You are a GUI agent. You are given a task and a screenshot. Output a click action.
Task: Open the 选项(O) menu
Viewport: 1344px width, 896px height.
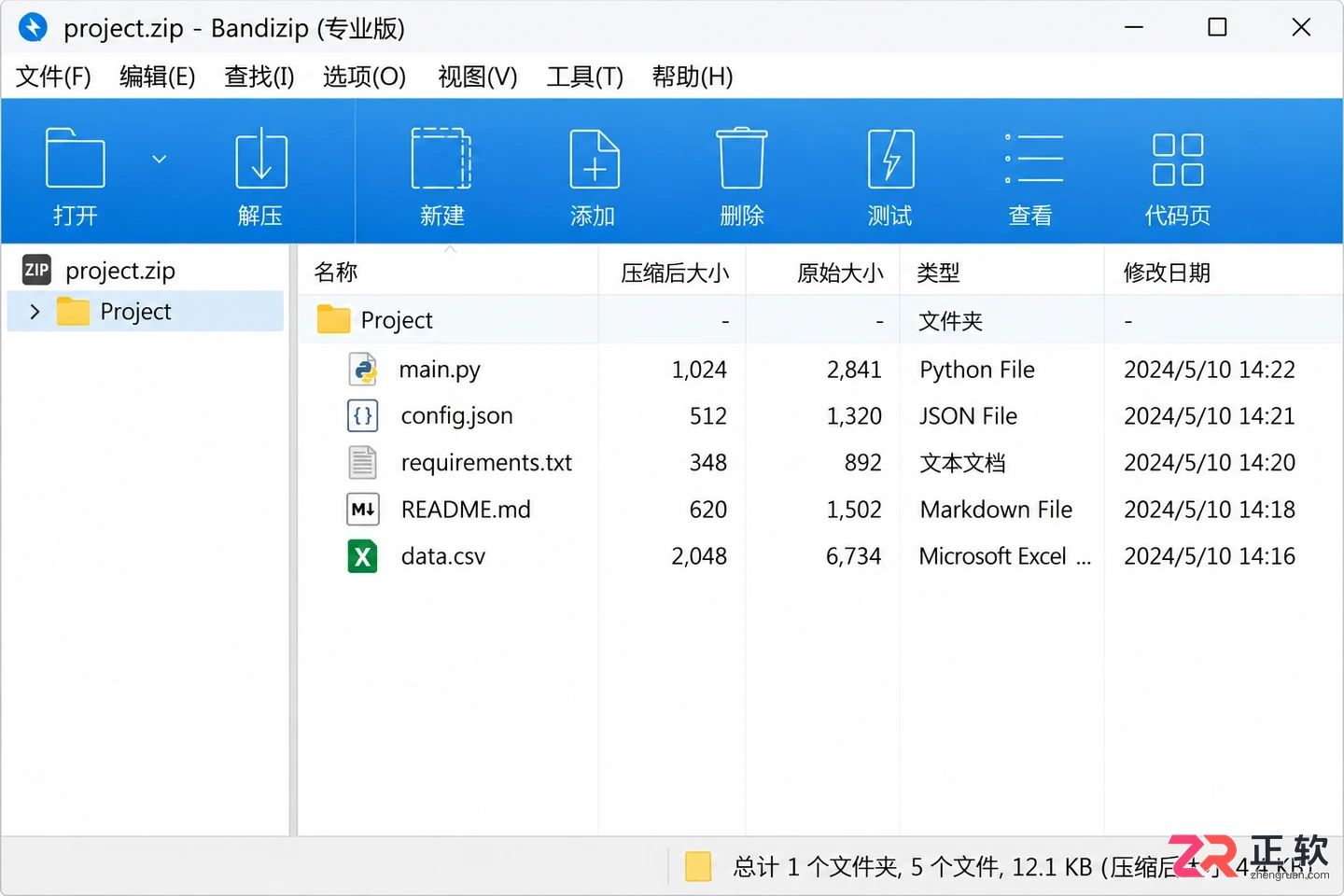click(365, 77)
